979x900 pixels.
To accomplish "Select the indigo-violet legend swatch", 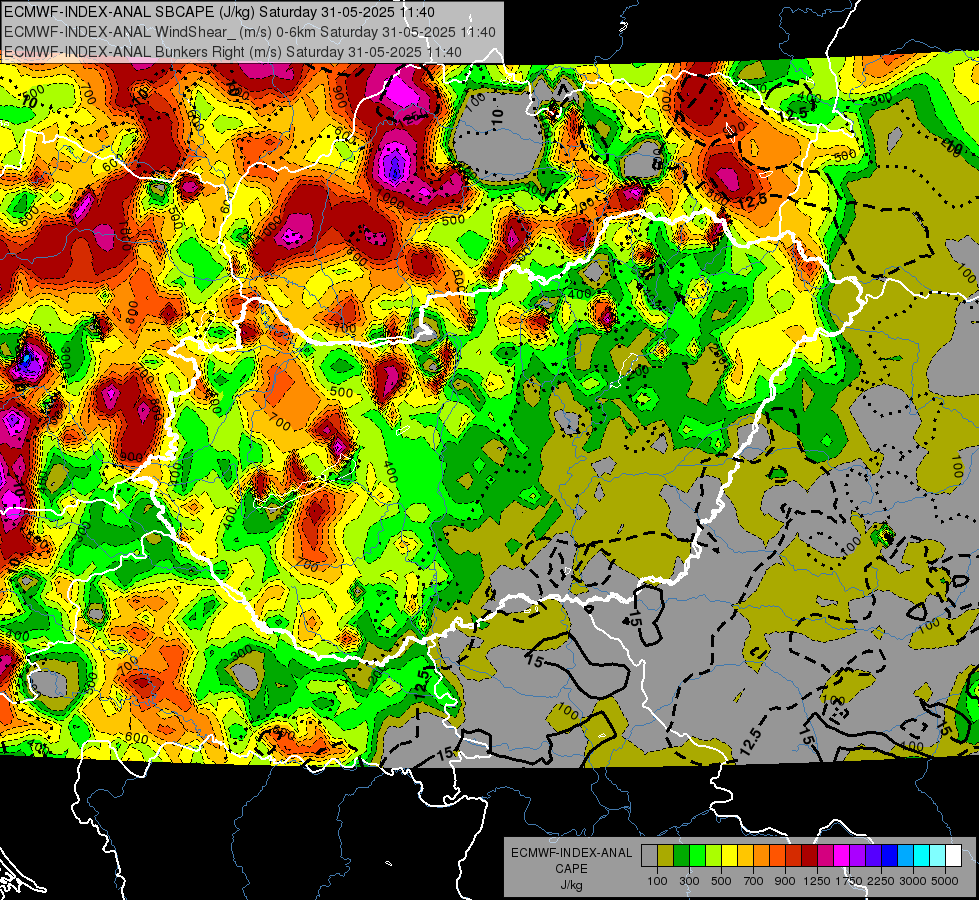I will [873, 856].
